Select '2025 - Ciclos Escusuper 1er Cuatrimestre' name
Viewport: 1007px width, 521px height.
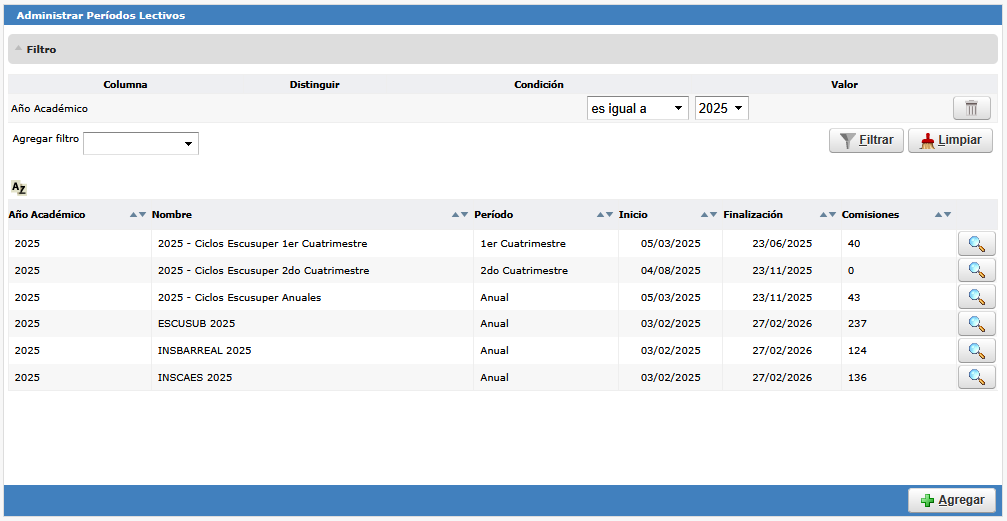[x=262, y=244]
